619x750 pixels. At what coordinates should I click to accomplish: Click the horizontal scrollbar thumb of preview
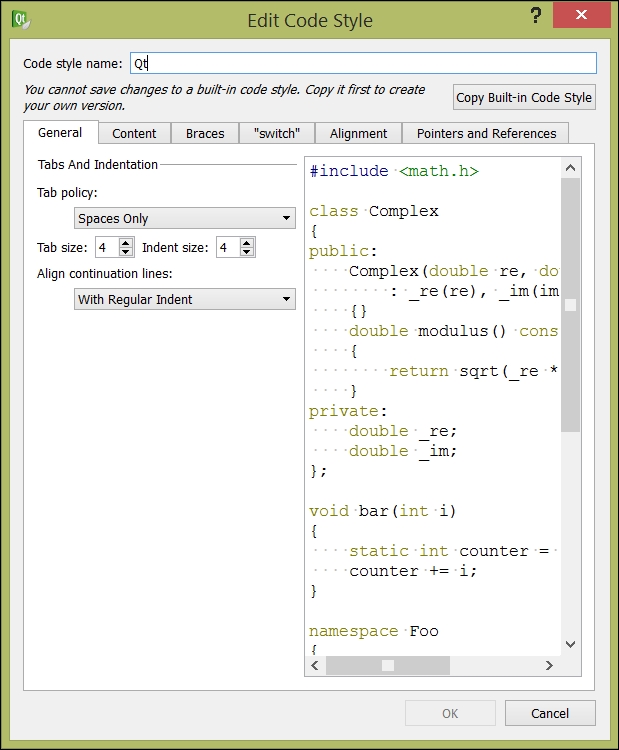pyautogui.click(x=388, y=665)
